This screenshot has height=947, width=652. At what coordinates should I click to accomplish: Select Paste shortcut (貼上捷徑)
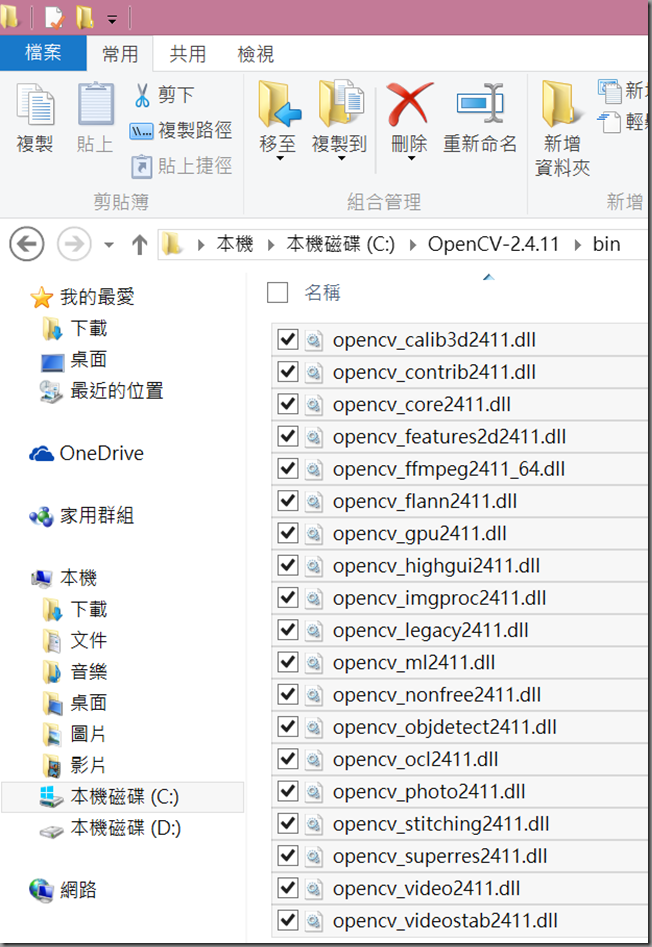click(182, 165)
